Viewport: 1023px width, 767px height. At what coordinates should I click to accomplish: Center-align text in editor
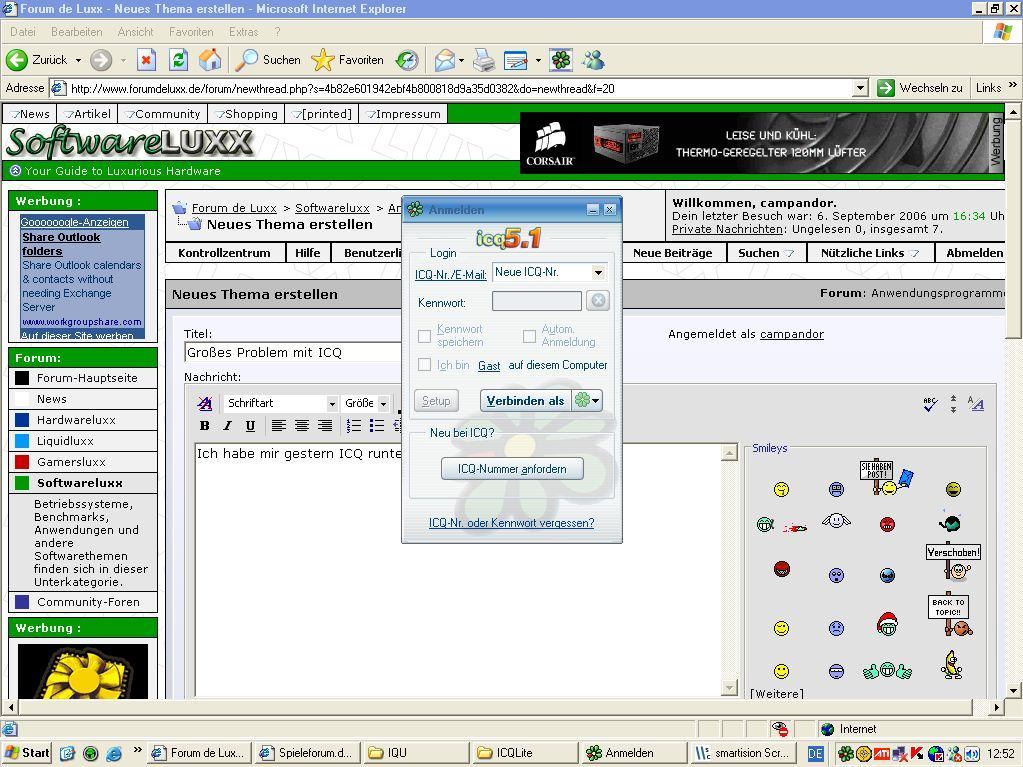click(301, 426)
